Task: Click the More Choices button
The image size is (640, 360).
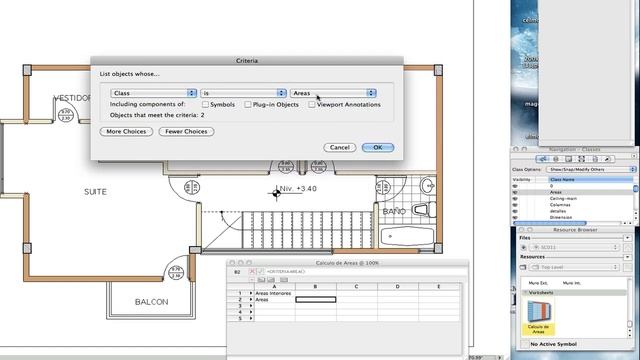Action: pyautogui.click(x=126, y=131)
